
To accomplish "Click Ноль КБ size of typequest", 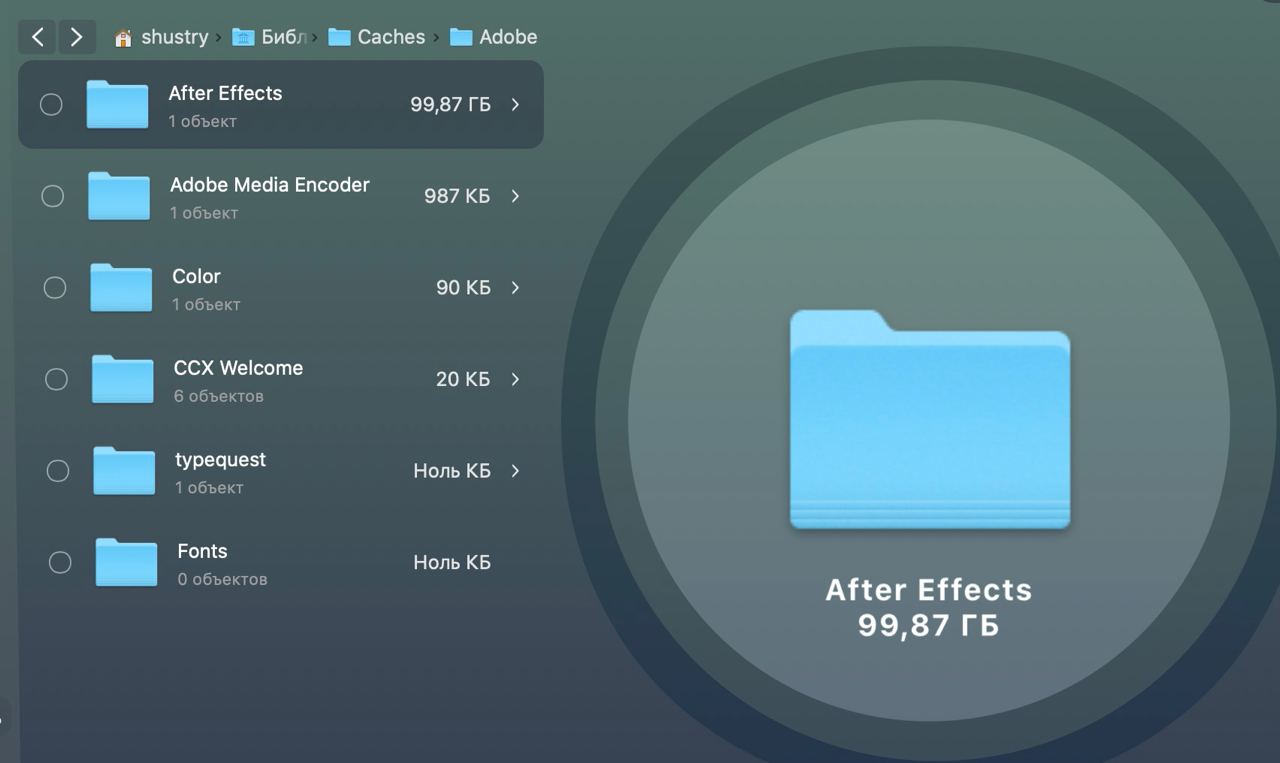I will click(x=452, y=471).
